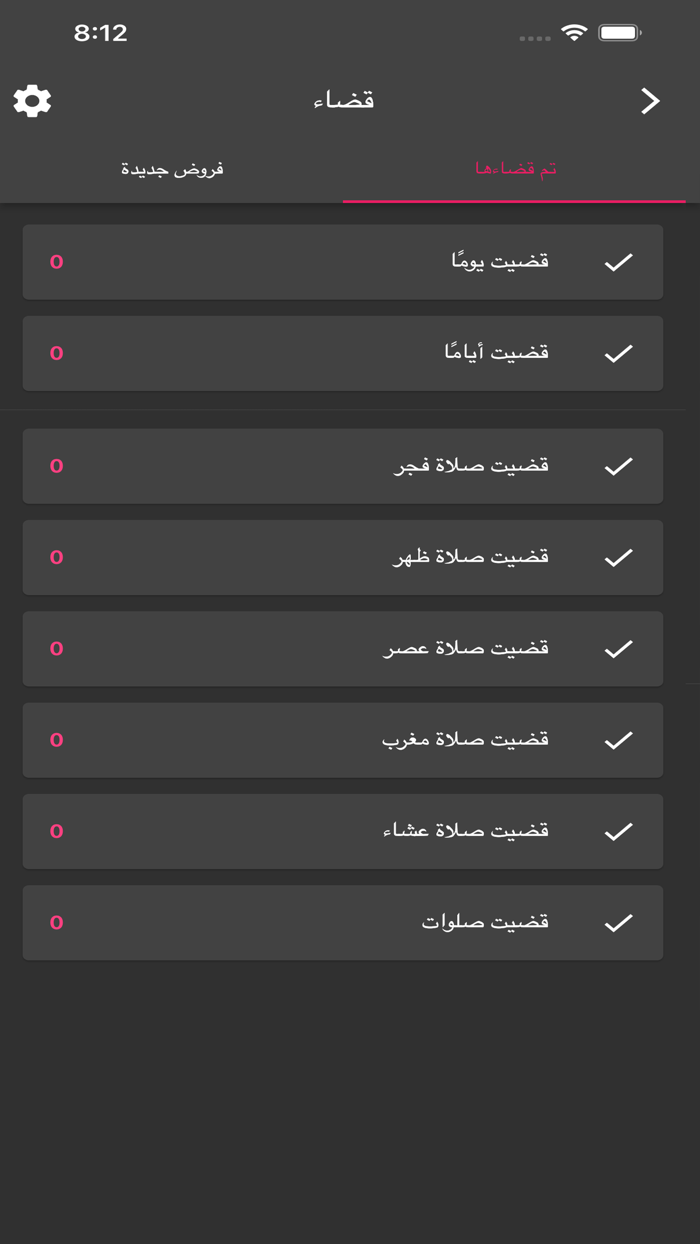Tap the 0 counter on قضيت صلاة ظهر
700x1244 pixels.
tap(55, 557)
